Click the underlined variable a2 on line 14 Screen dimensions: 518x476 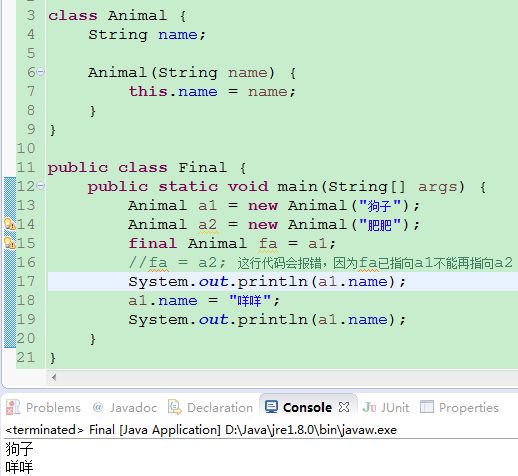coord(208,225)
